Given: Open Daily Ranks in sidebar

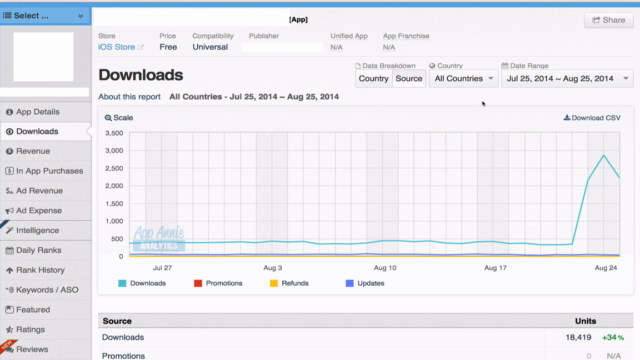Looking at the screenshot, I should coord(46,250).
